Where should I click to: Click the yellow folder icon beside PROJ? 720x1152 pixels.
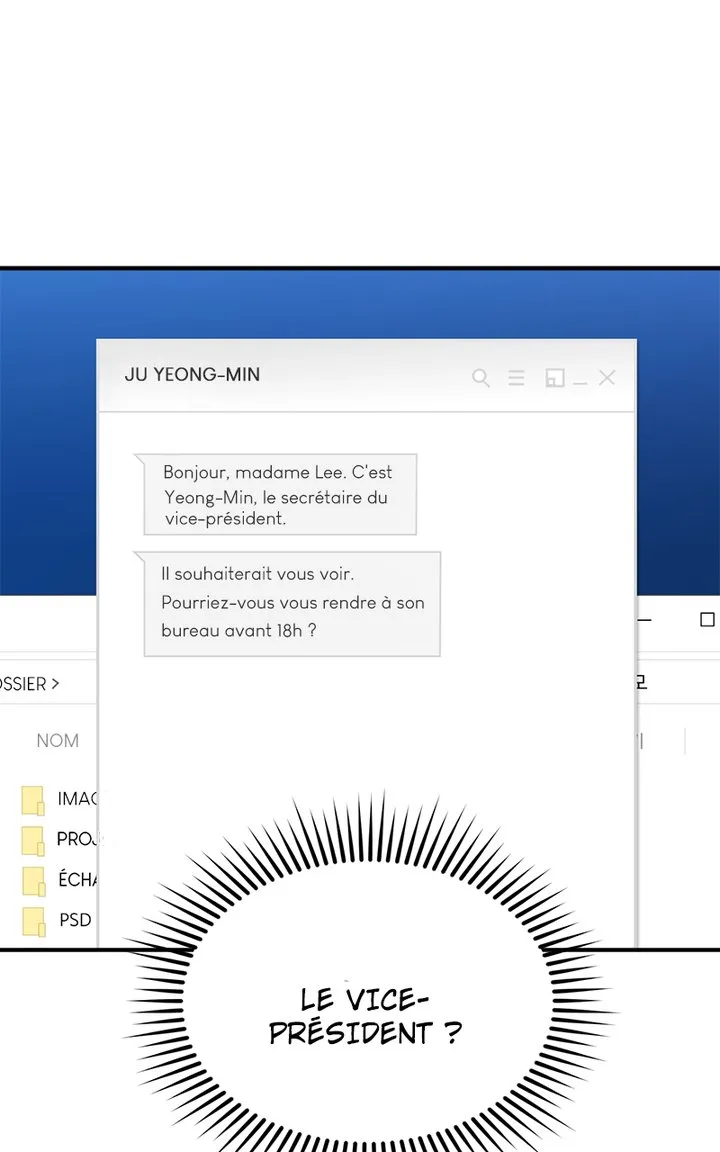pos(33,840)
